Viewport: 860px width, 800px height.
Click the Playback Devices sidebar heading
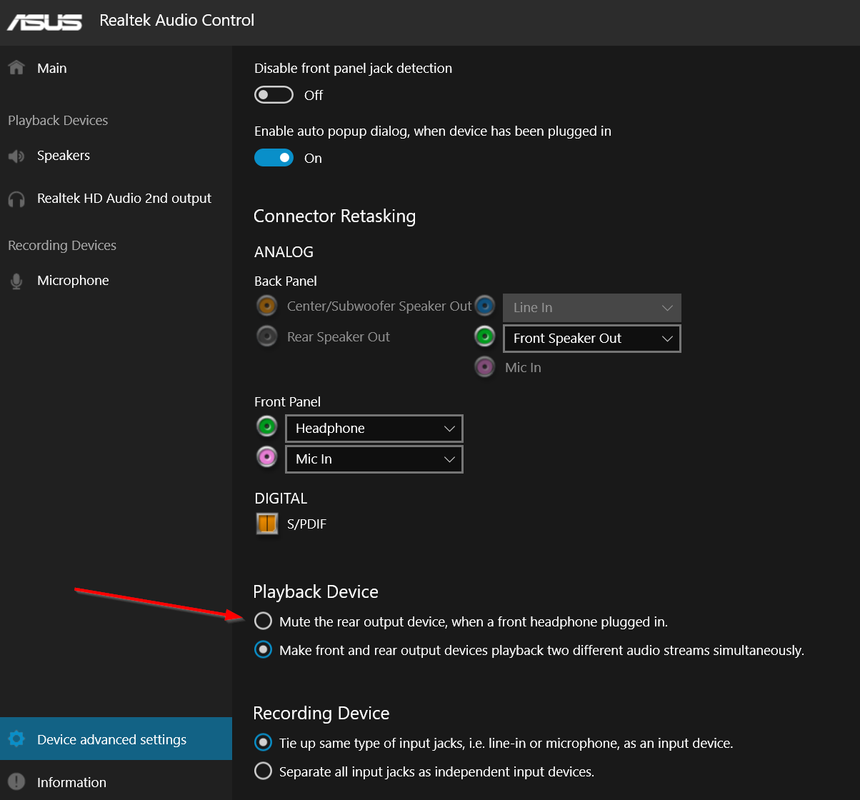[x=58, y=121]
